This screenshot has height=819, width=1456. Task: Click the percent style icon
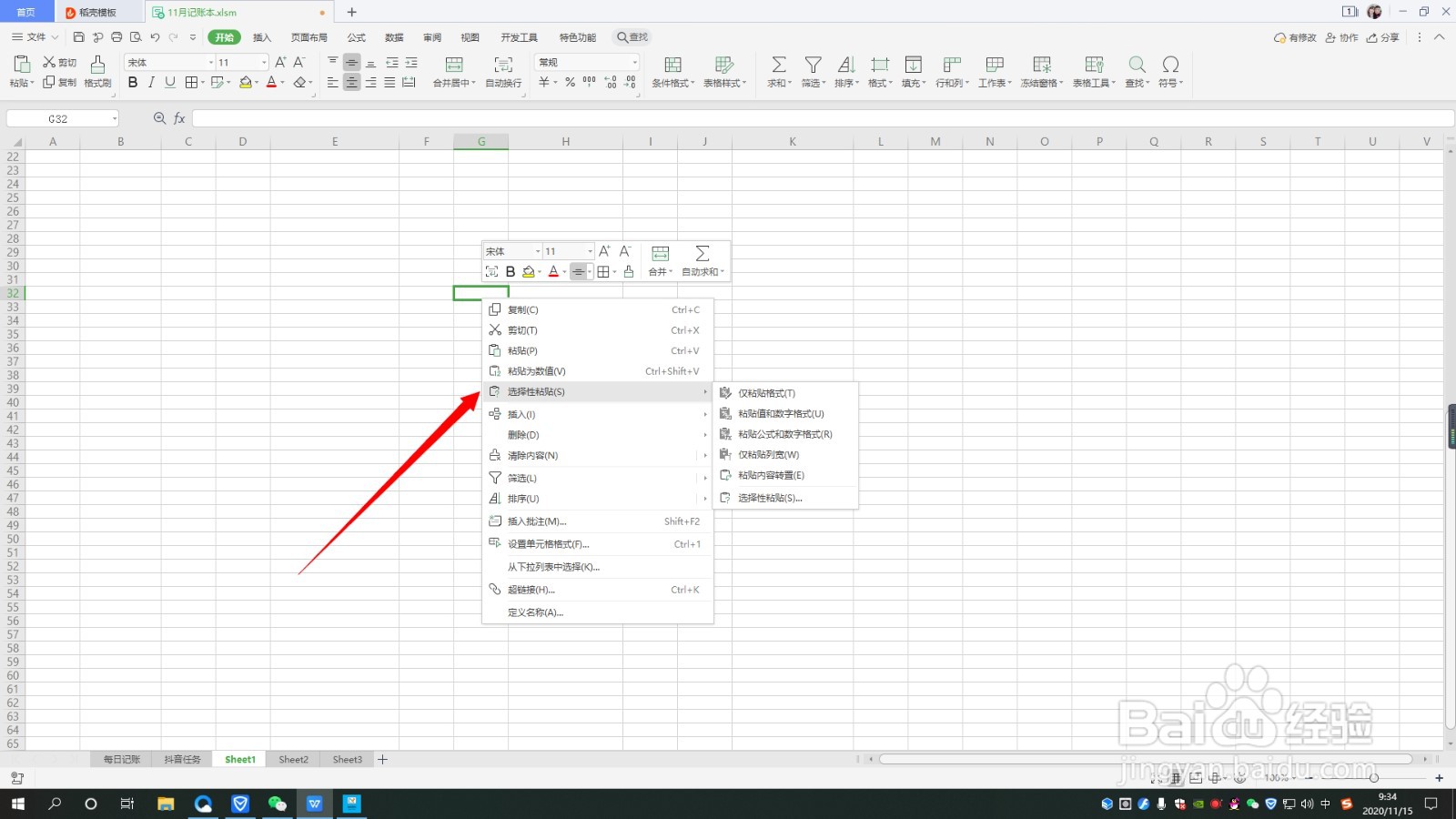click(570, 82)
